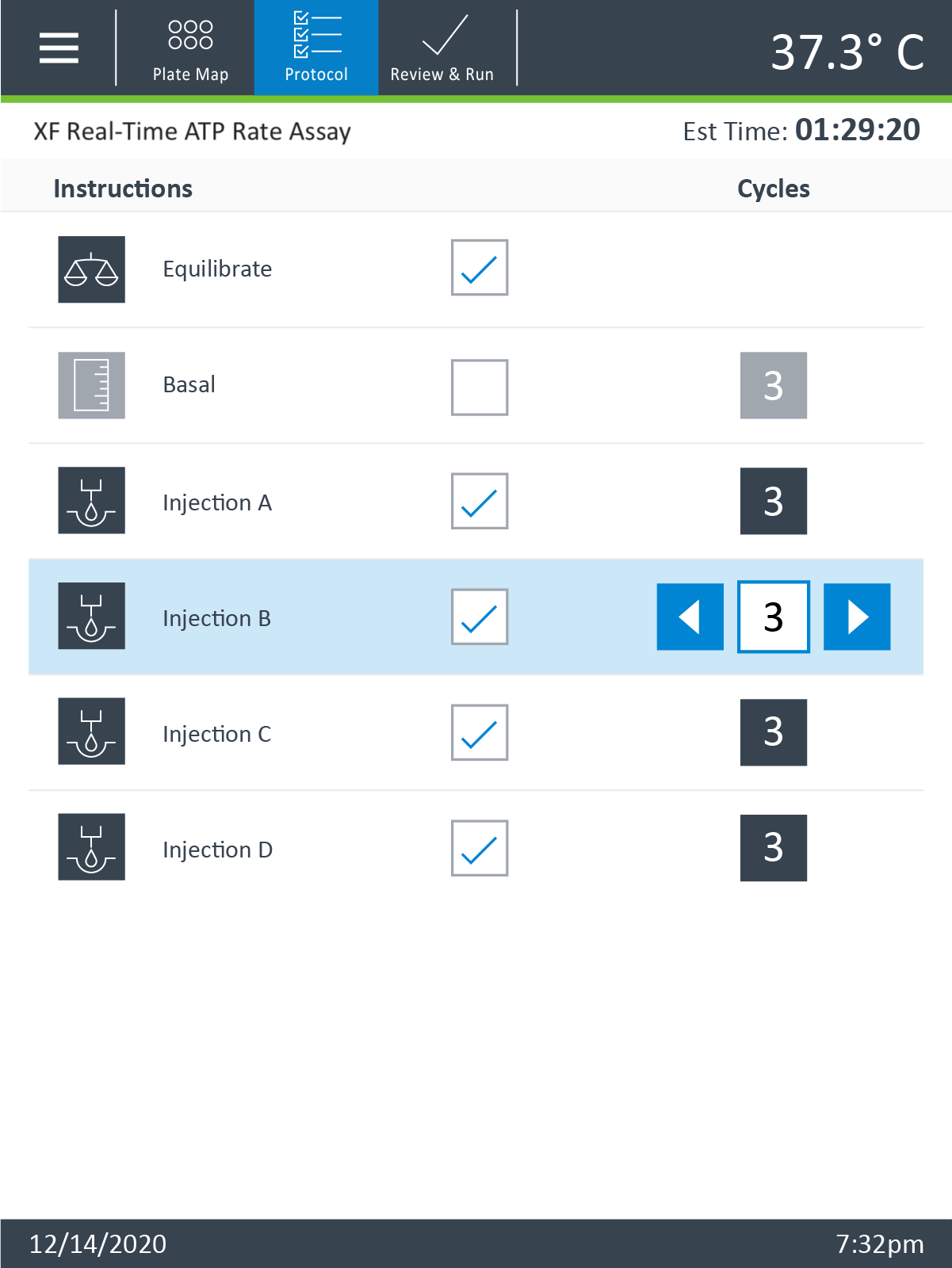Click the Injection C cycles count button
Viewport: 952px width, 1268px height.
tap(773, 732)
